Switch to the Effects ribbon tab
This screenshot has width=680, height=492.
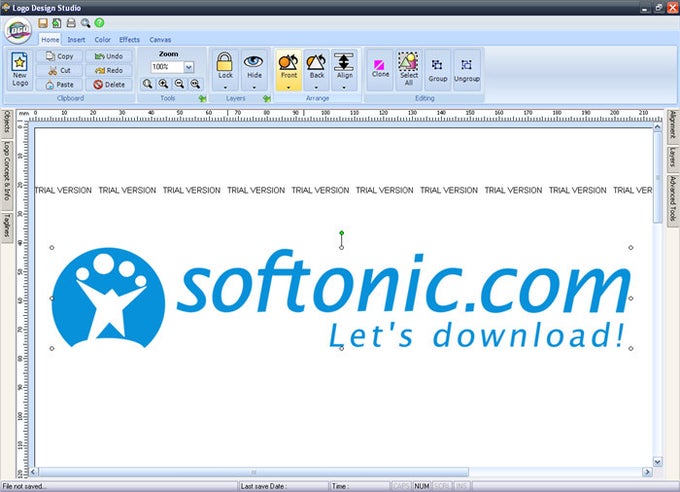point(129,39)
